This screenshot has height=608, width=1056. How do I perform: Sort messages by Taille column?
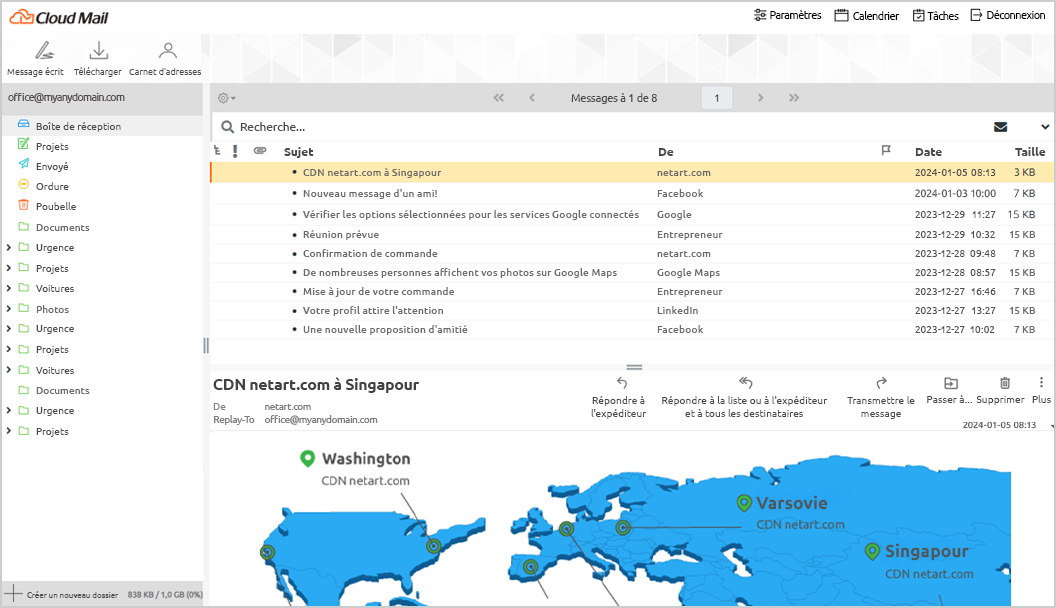click(1030, 151)
